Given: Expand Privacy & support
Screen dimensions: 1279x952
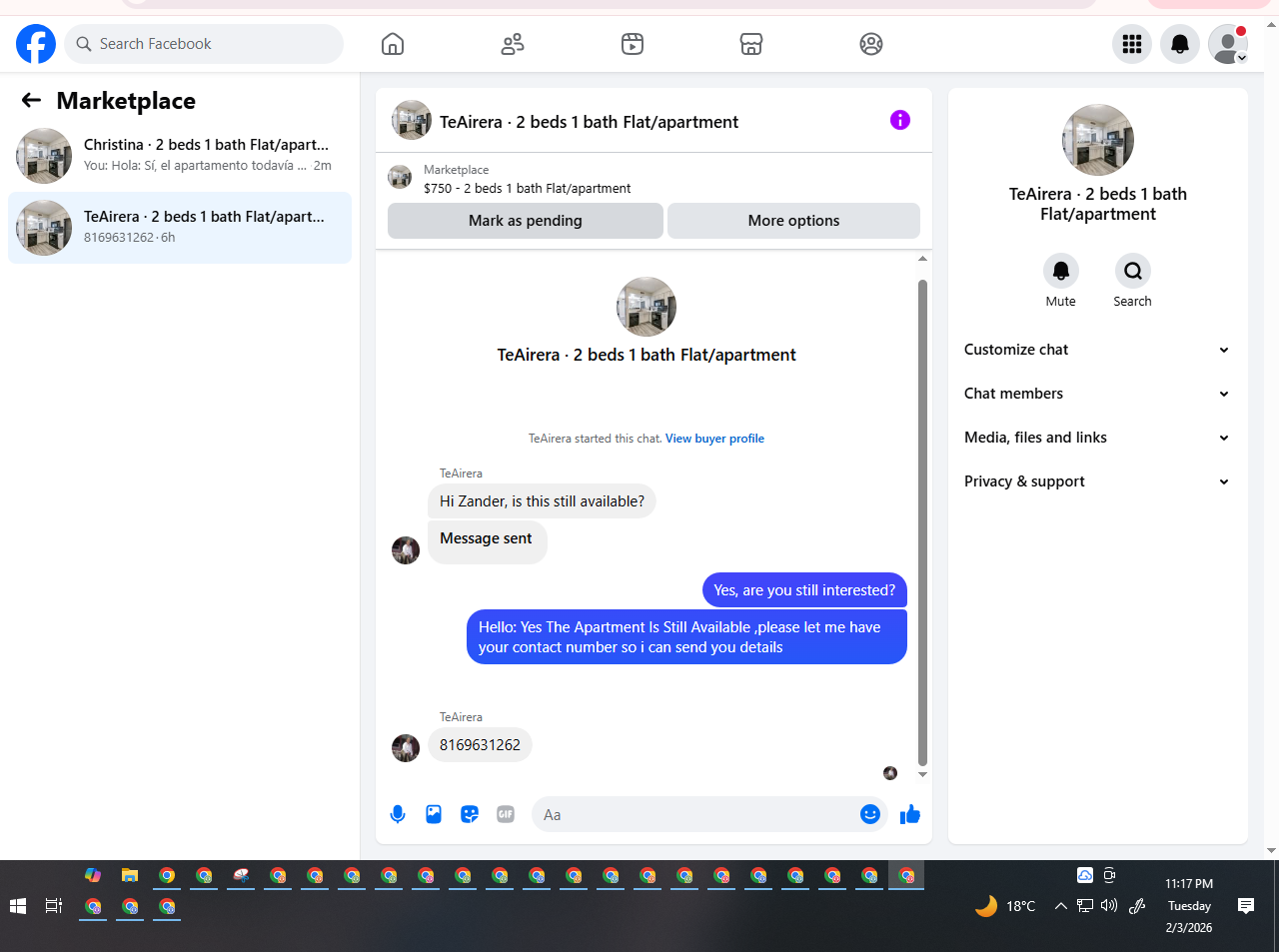Looking at the screenshot, I should click(1097, 481).
